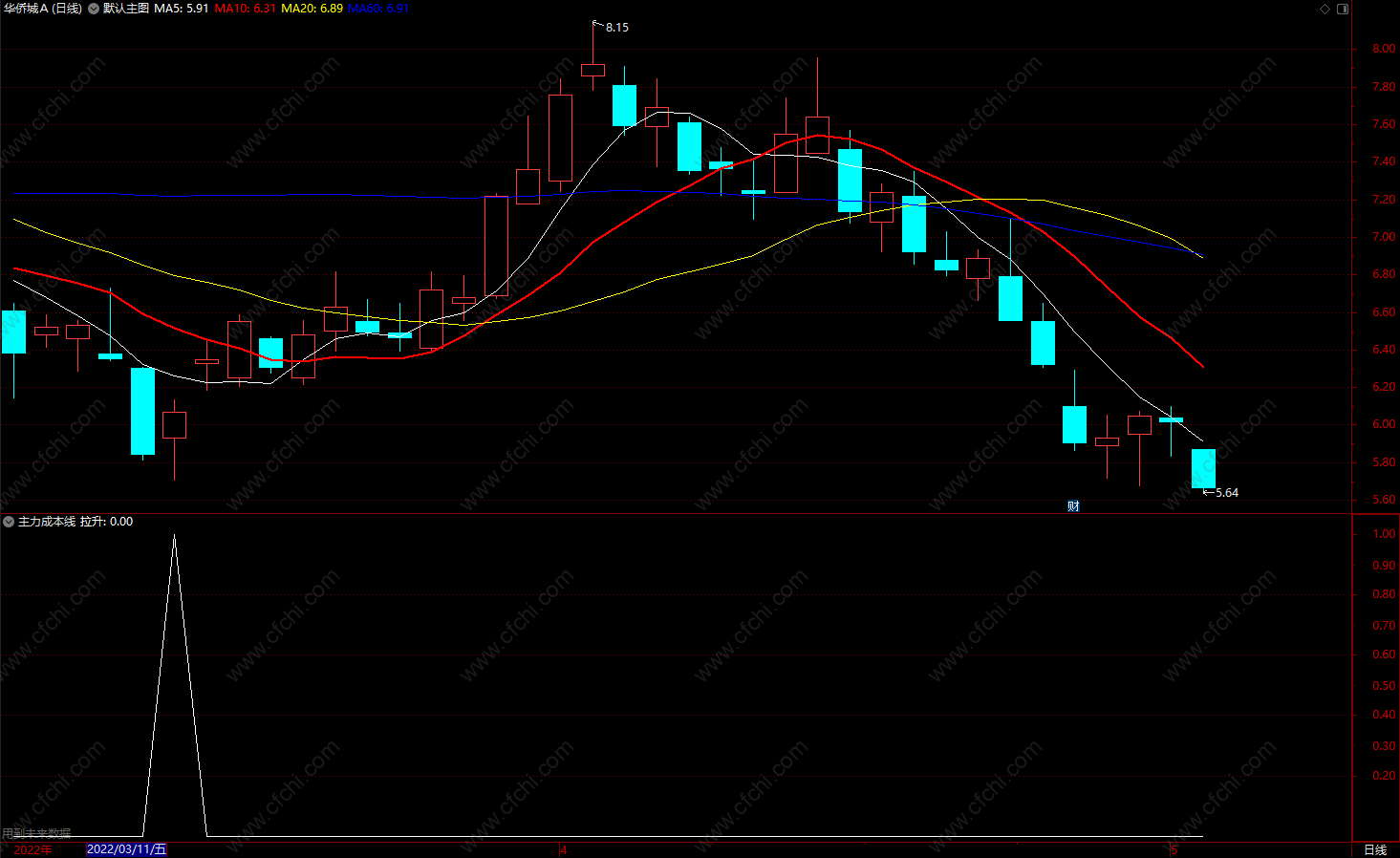Click month 4 marker on time axis
Screen dimensions: 1400x858
pos(564,849)
